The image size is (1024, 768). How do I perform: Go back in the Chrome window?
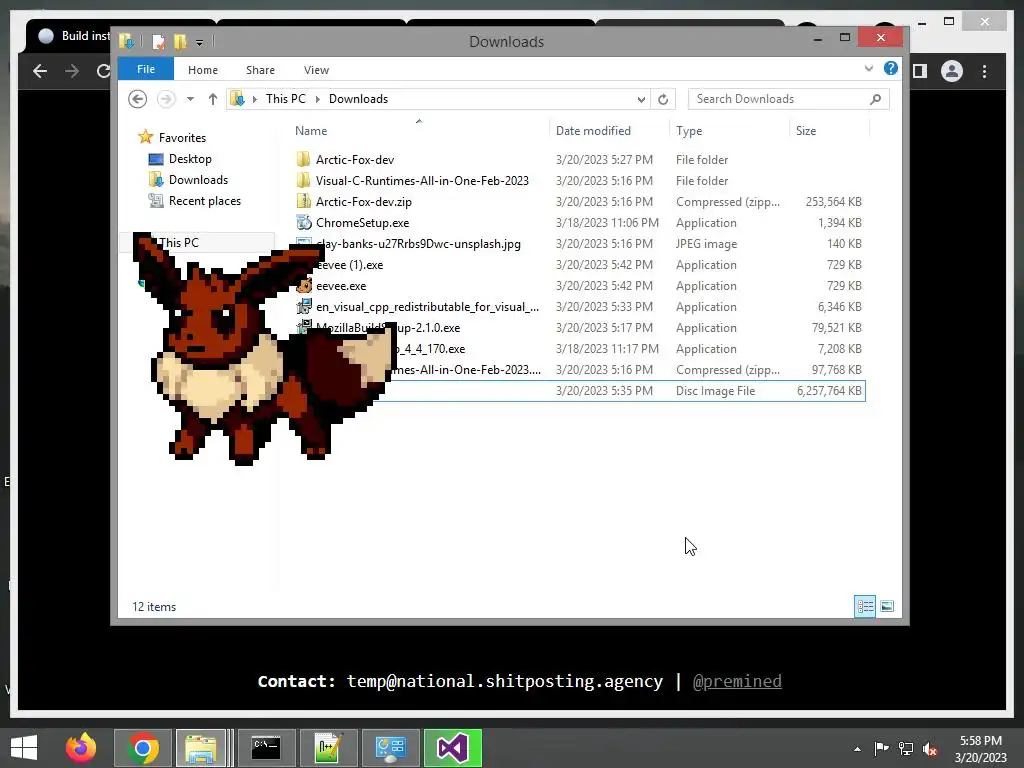pos(40,71)
